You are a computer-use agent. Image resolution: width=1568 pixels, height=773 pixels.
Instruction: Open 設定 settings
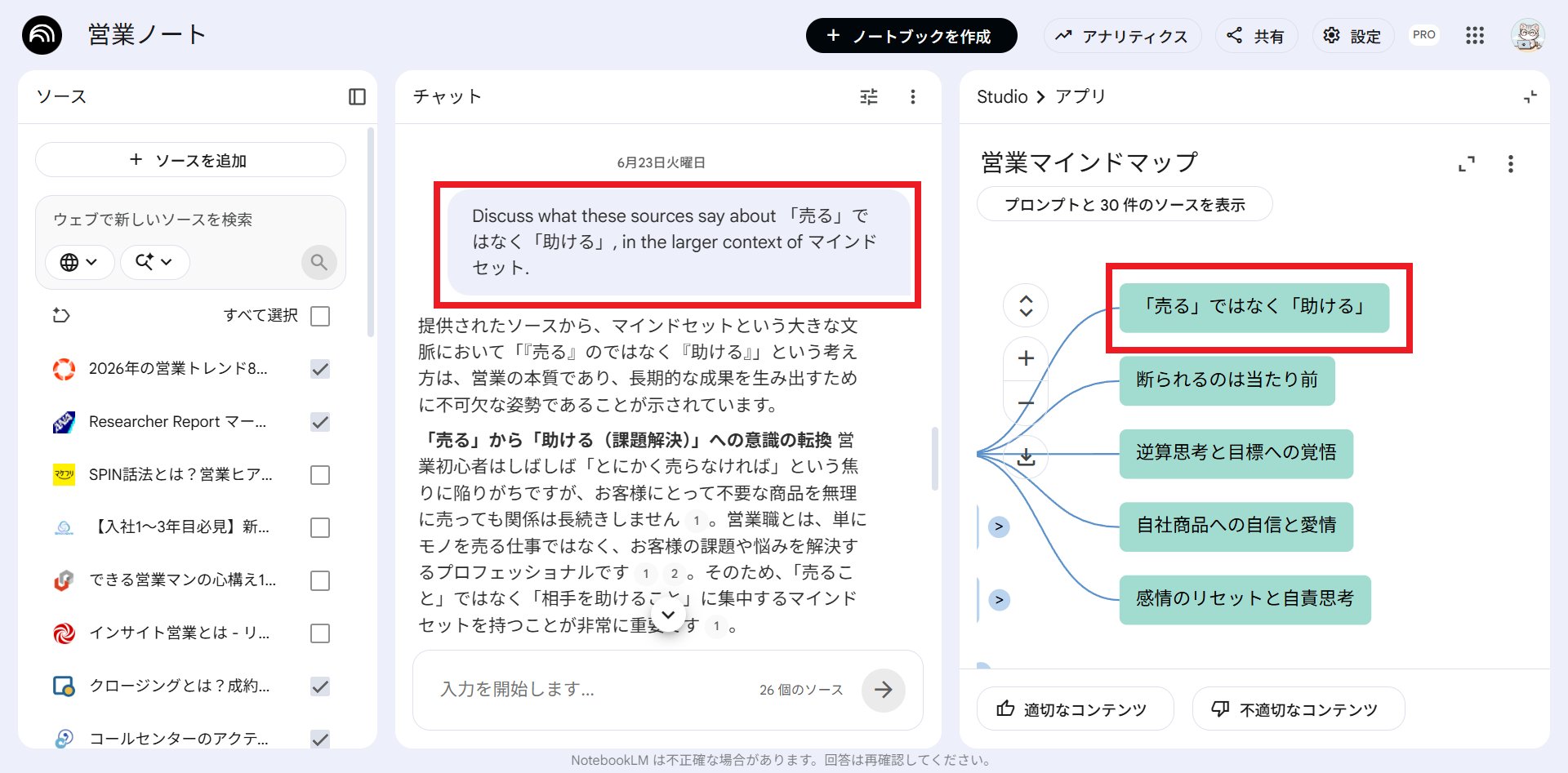pyautogui.click(x=1352, y=36)
